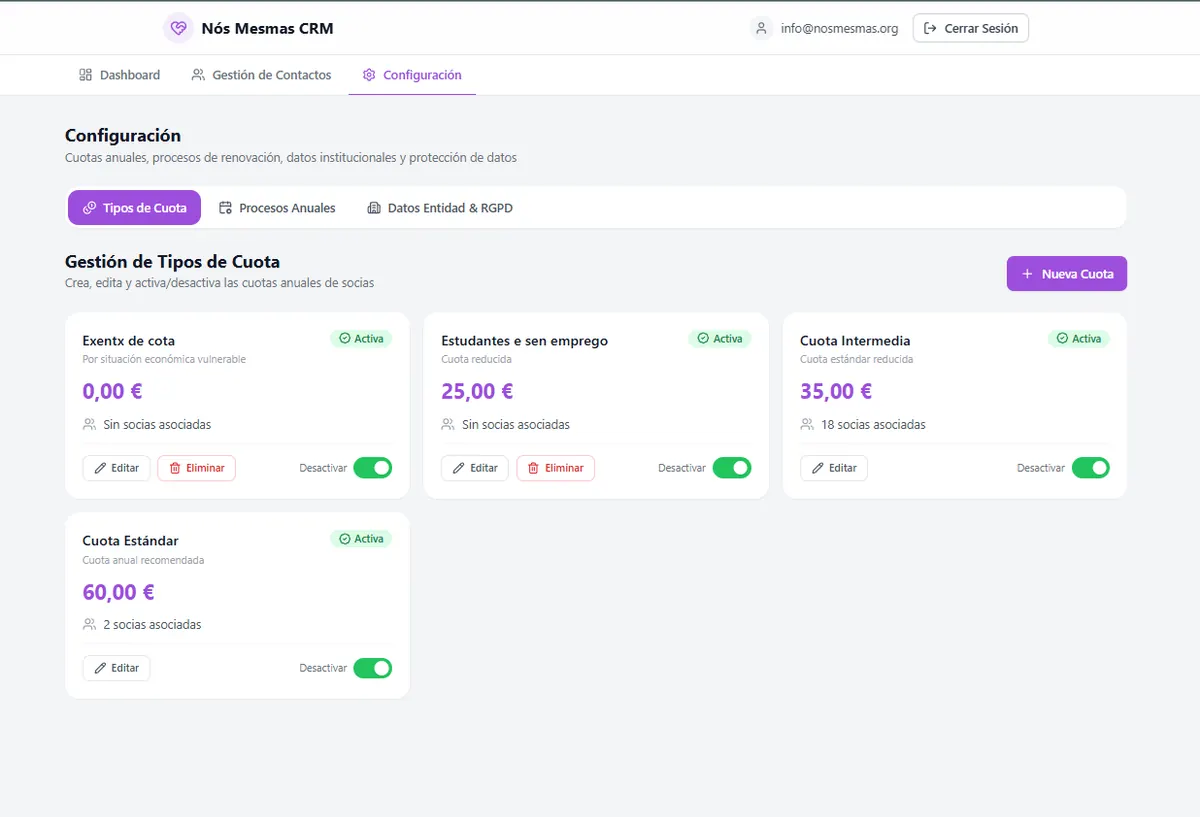Click the trash icon in the Estudantes e sen emprego card
This screenshot has width=1200, height=817.
[533, 468]
